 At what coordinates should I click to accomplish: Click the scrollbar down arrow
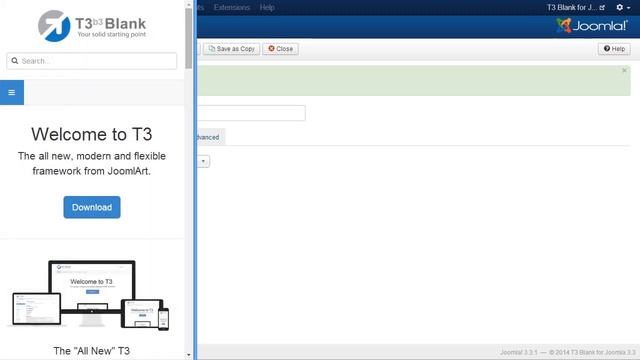click(188, 355)
